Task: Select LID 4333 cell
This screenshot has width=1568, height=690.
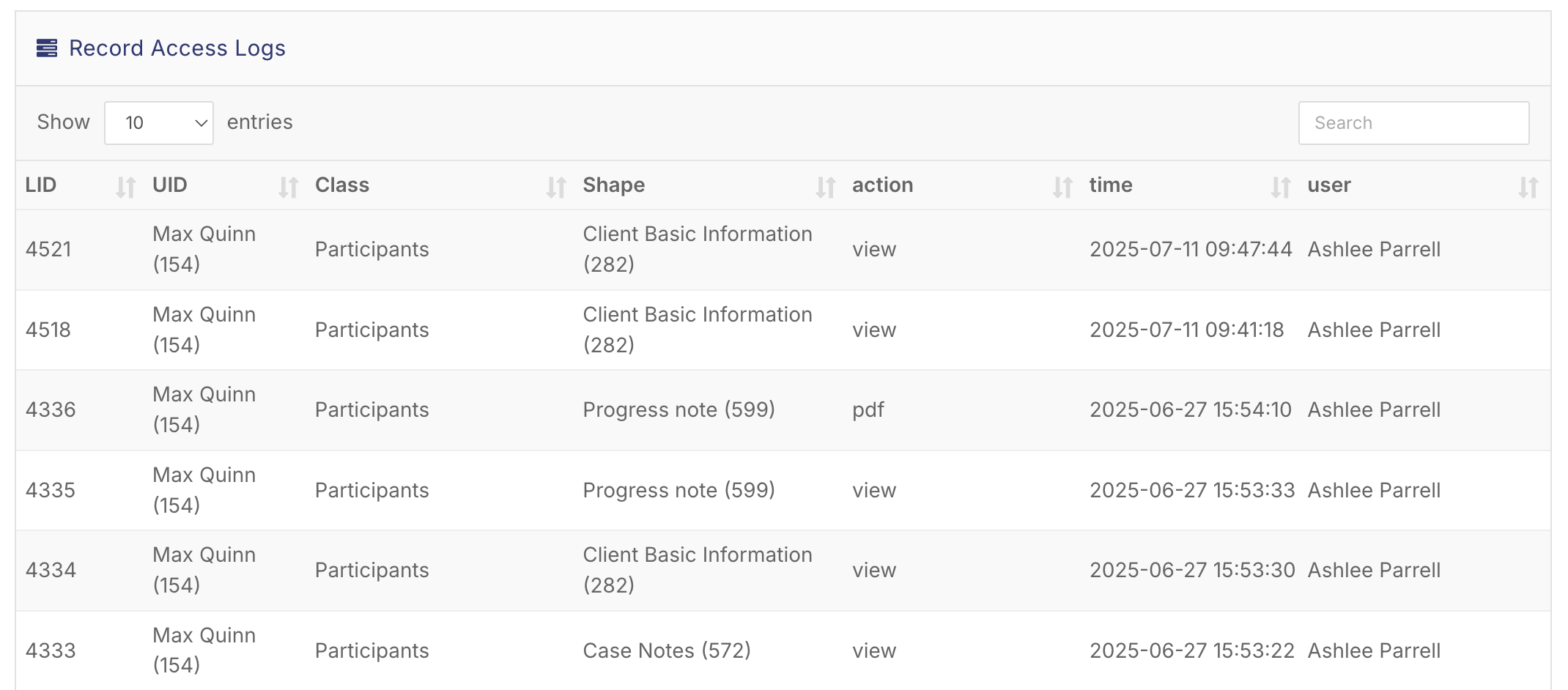Action: (51, 651)
